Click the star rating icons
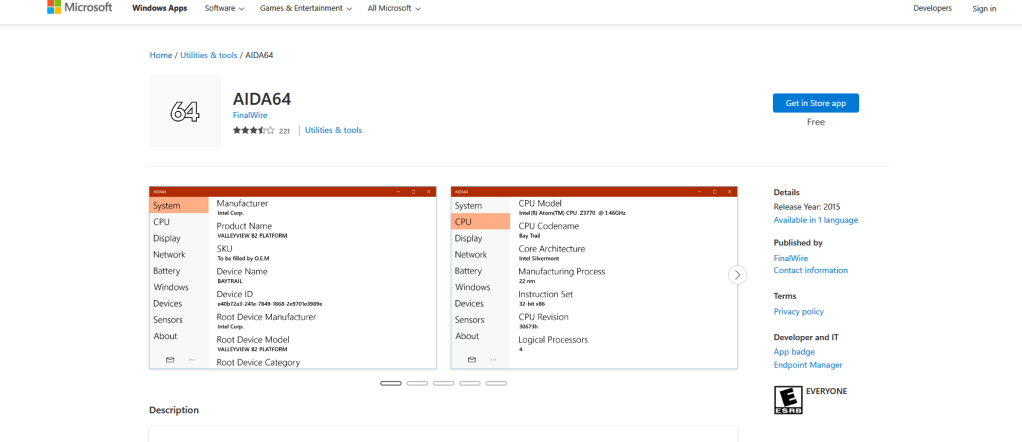The width and height of the screenshot is (1022, 442). 253,130
